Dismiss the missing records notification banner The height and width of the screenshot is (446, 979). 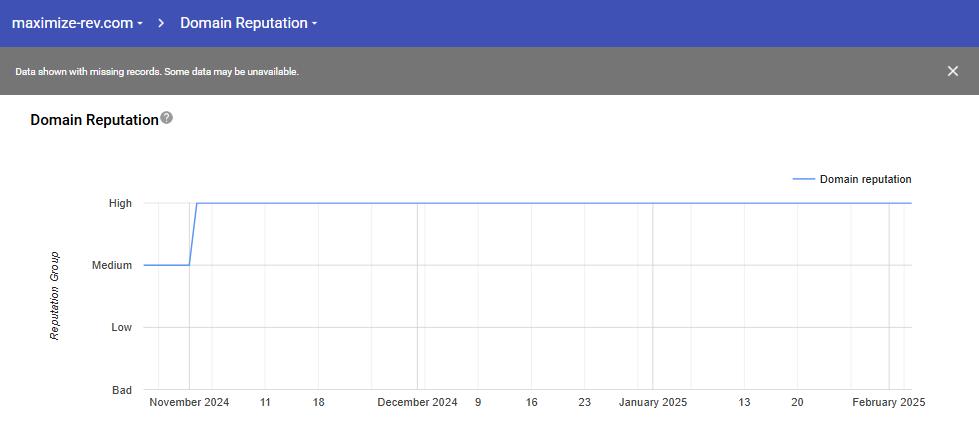pyautogui.click(x=953, y=71)
